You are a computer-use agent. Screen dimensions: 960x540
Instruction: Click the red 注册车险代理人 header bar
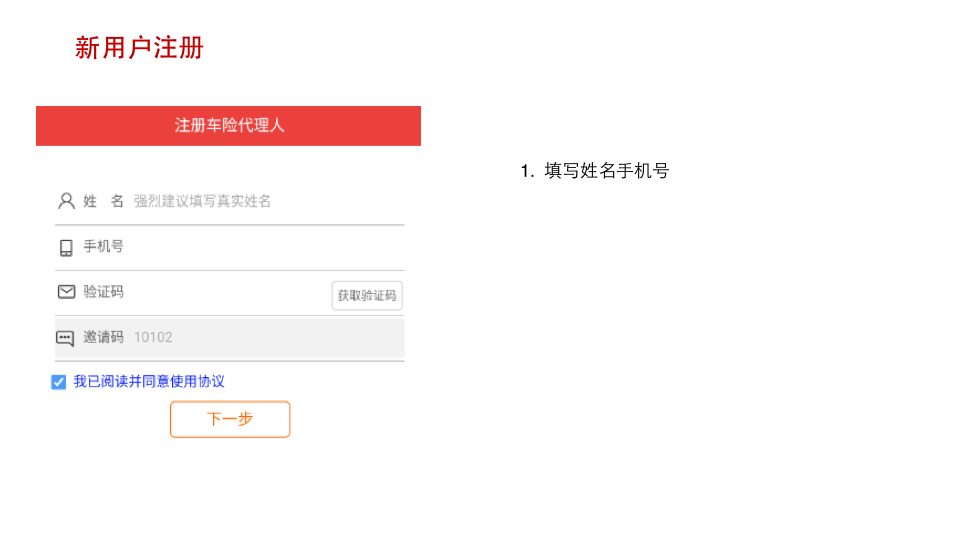coord(229,126)
